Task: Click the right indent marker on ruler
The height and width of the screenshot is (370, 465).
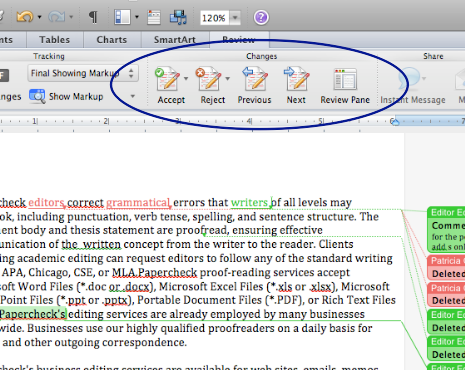Action: [x=395, y=122]
